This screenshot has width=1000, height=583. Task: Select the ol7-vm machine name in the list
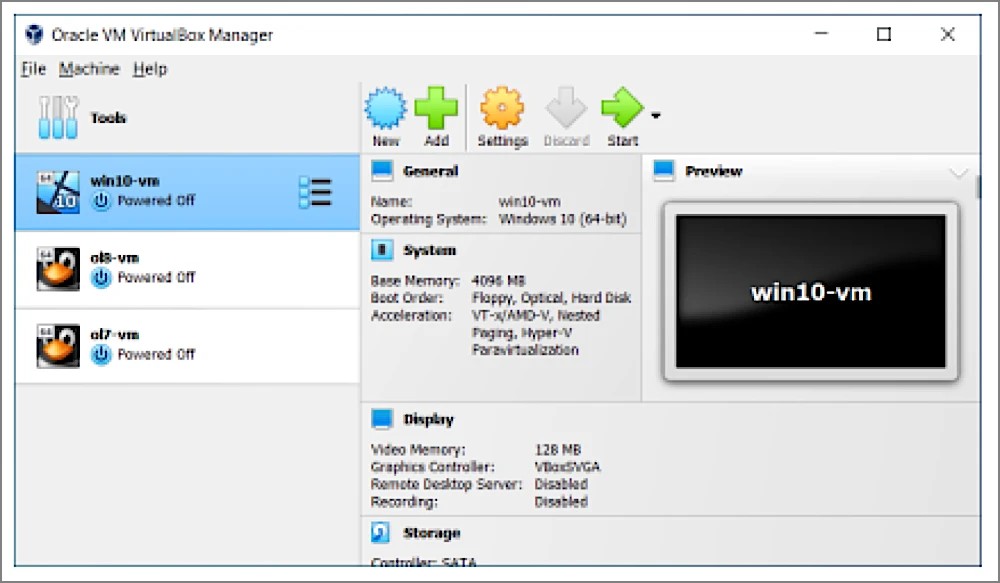(x=115, y=334)
